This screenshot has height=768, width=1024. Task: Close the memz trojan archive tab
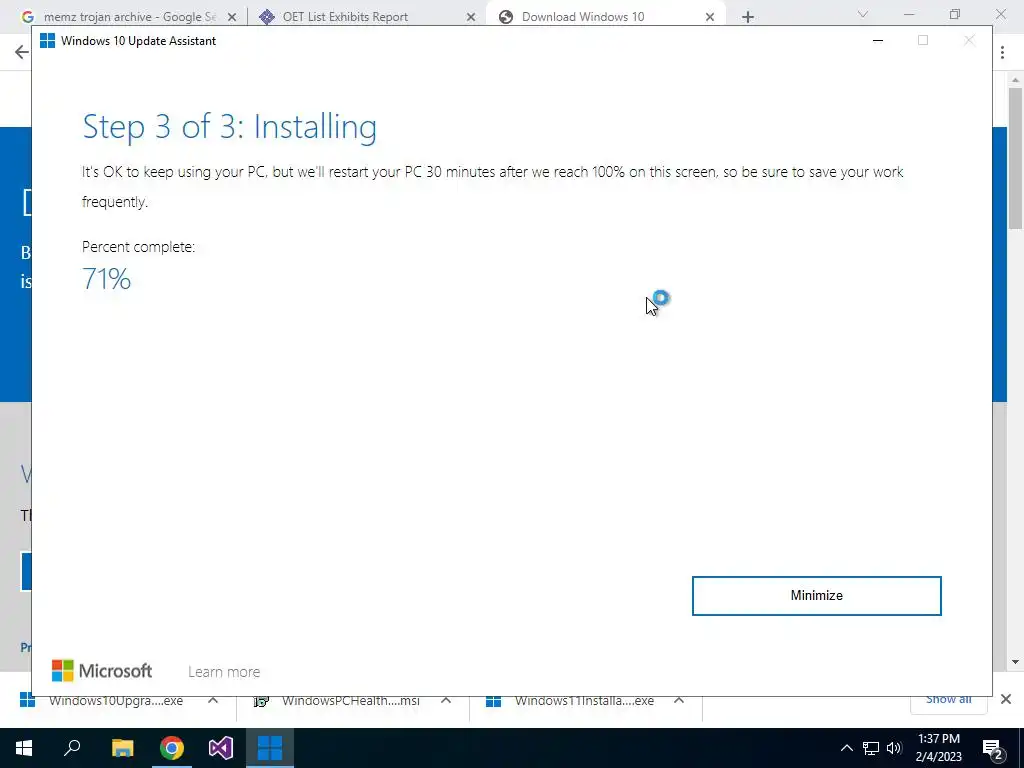click(232, 17)
